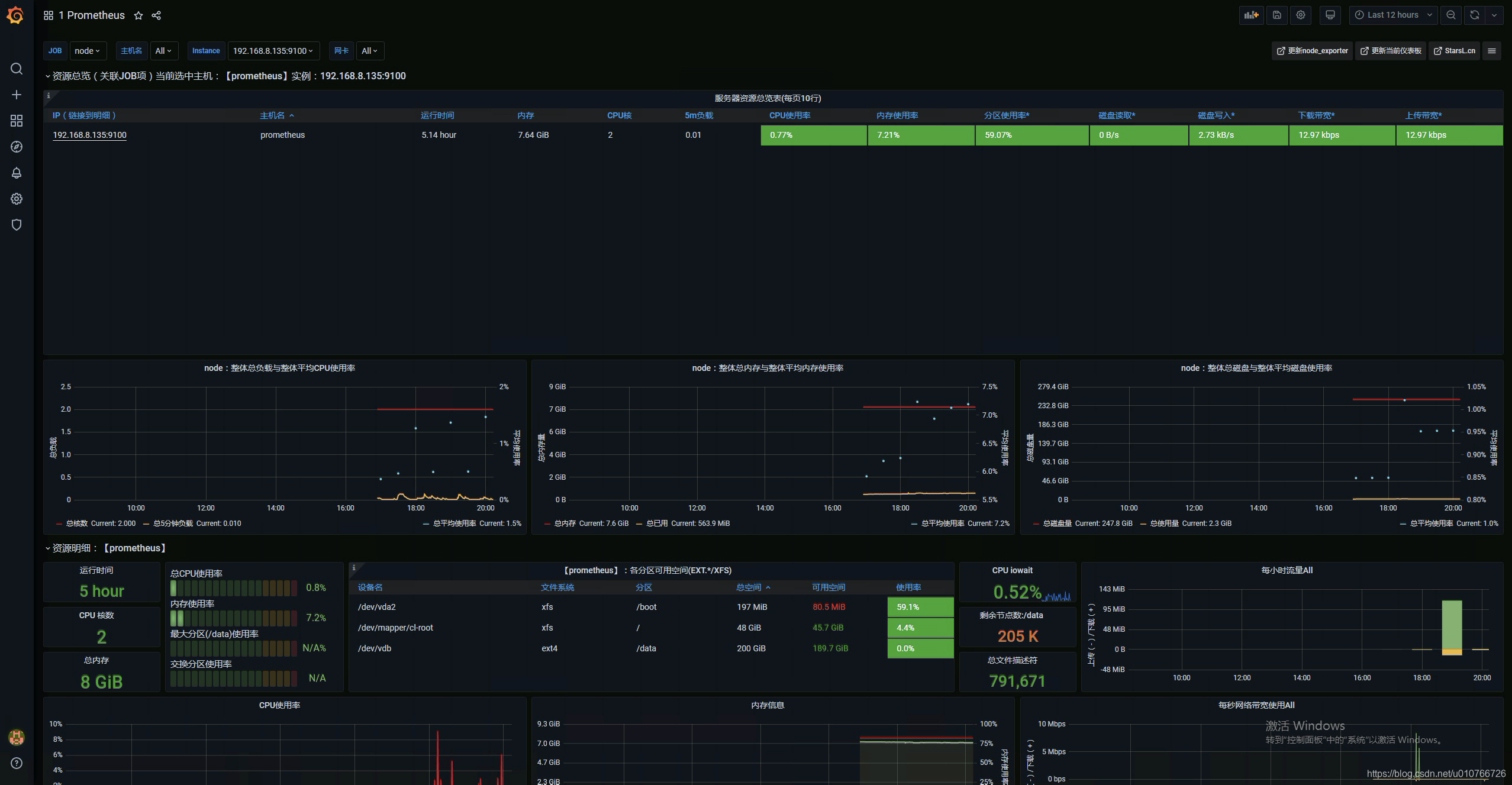Open the Dashboards grid icon in sidebar
The height and width of the screenshot is (785, 1512).
17,121
